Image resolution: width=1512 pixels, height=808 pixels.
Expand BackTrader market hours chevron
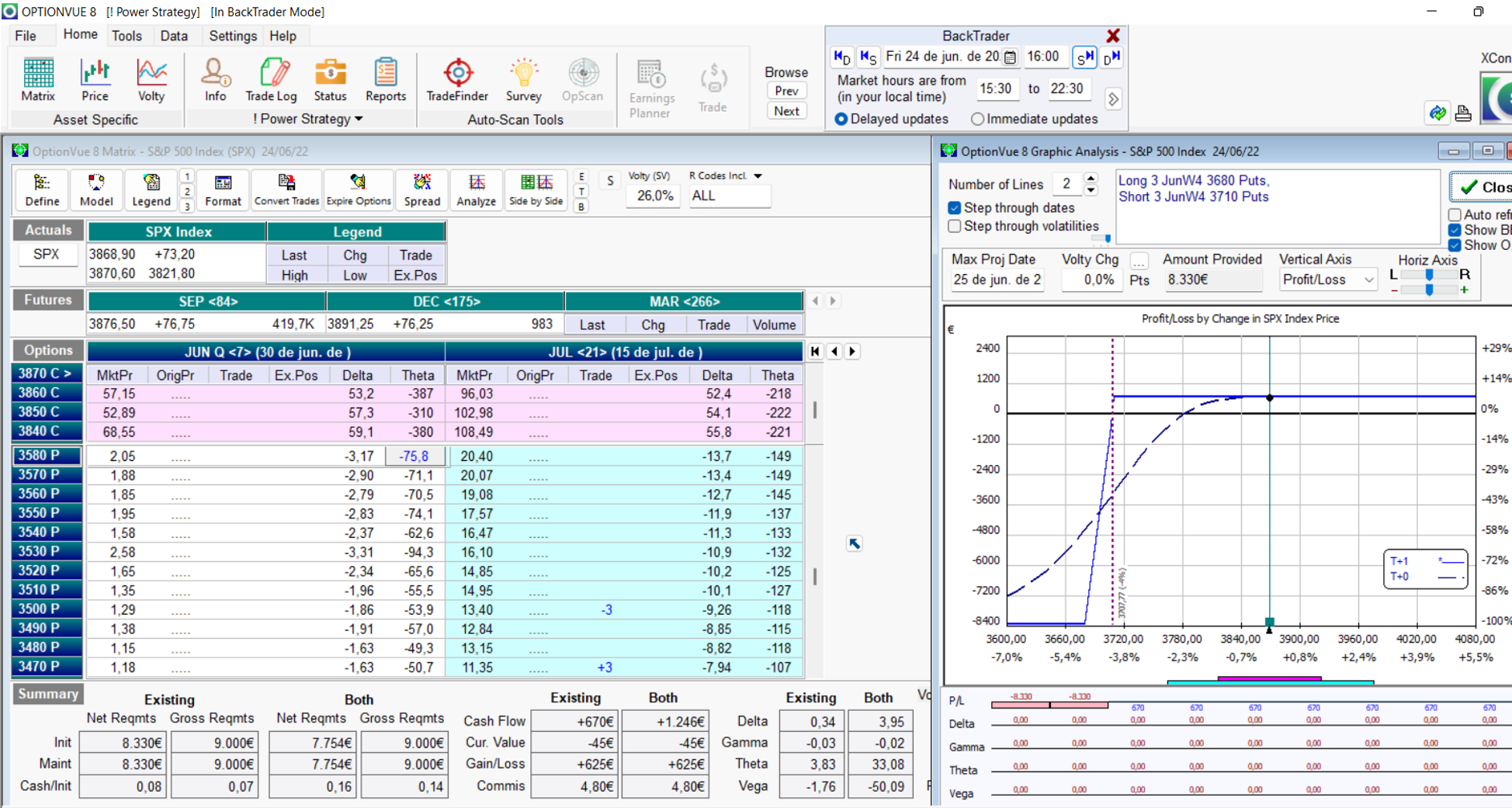[1113, 99]
